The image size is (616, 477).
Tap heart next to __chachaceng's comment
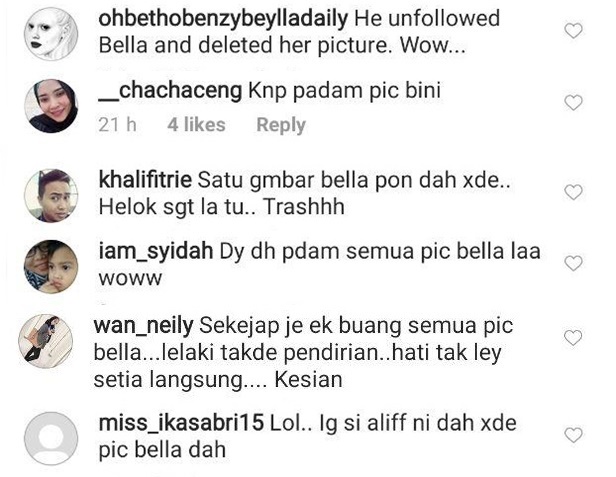click(x=573, y=103)
